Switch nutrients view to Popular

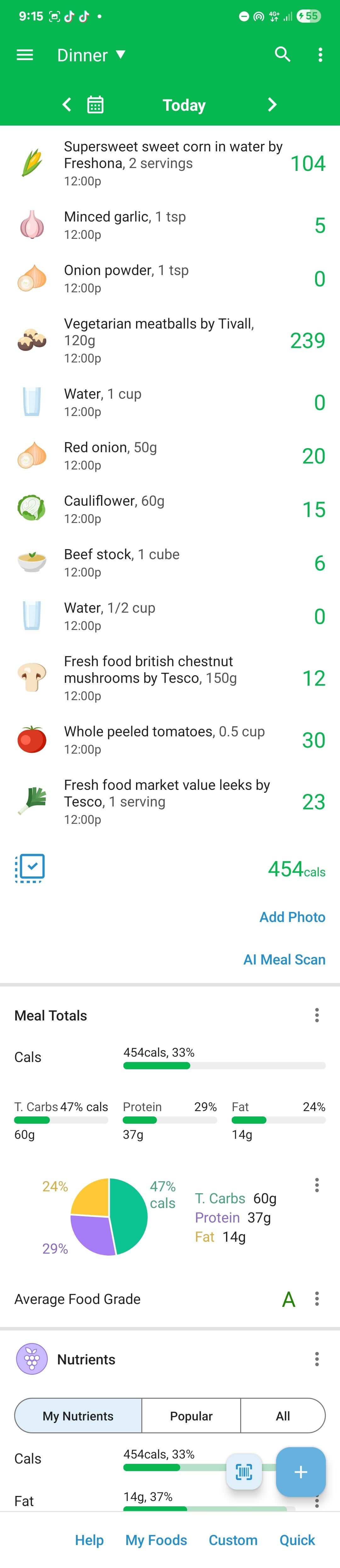[191, 1416]
